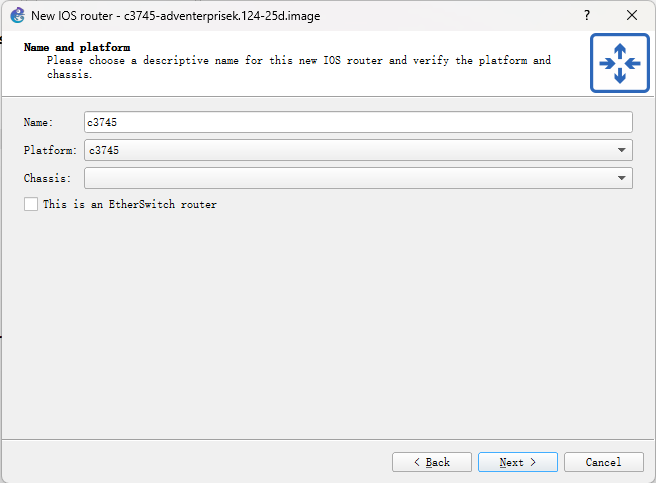Viewport: 656px width, 483px height.
Task: Click the Name text field
Action: click(x=358, y=122)
